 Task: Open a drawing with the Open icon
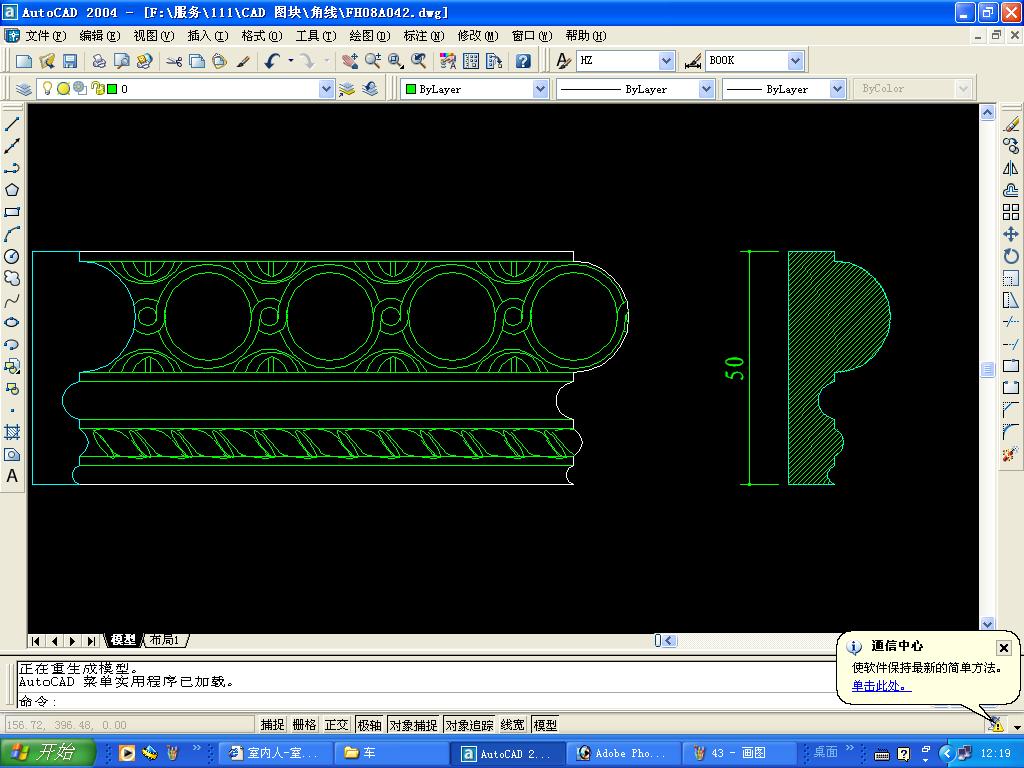[47, 61]
